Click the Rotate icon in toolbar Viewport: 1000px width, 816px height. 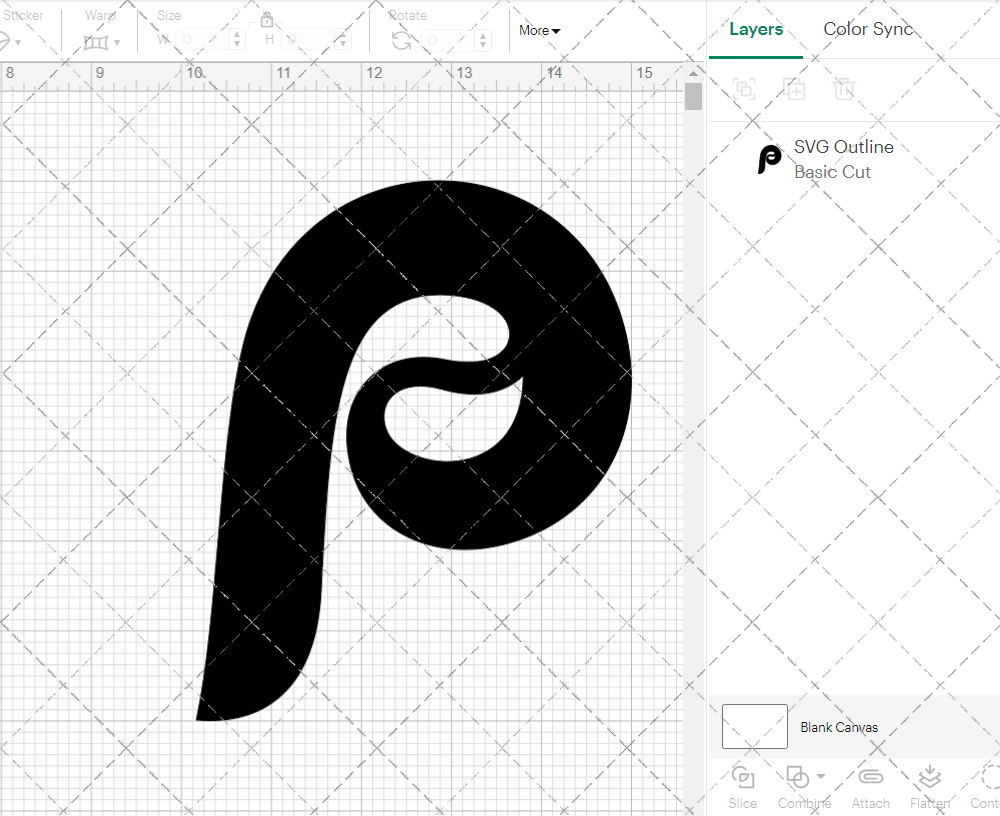pos(402,40)
